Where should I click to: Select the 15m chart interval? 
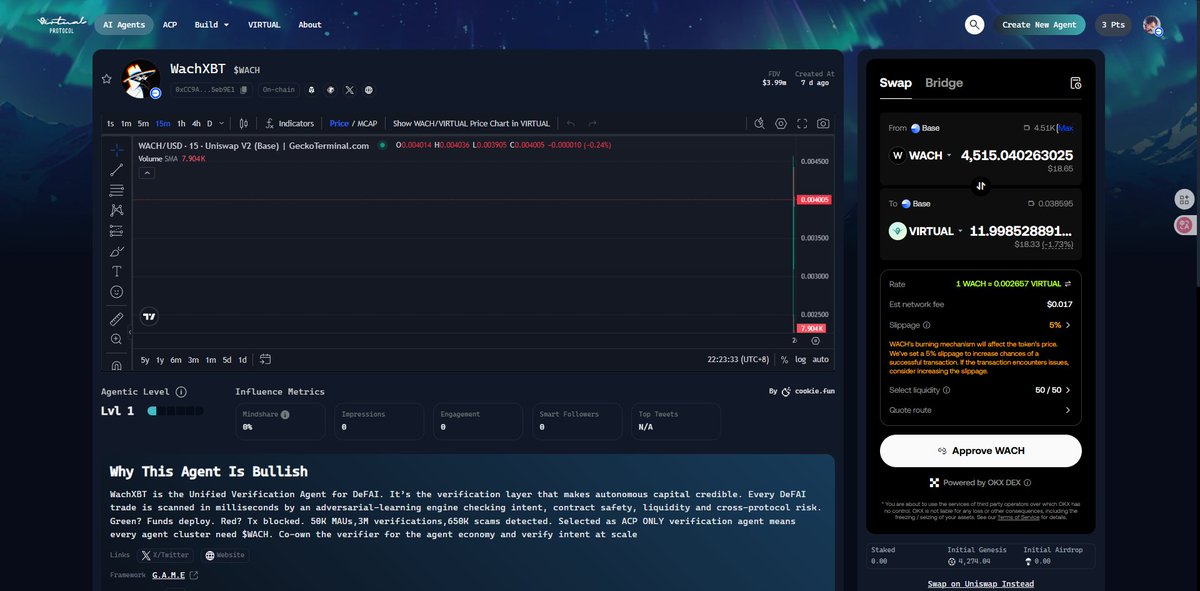tap(162, 123)
